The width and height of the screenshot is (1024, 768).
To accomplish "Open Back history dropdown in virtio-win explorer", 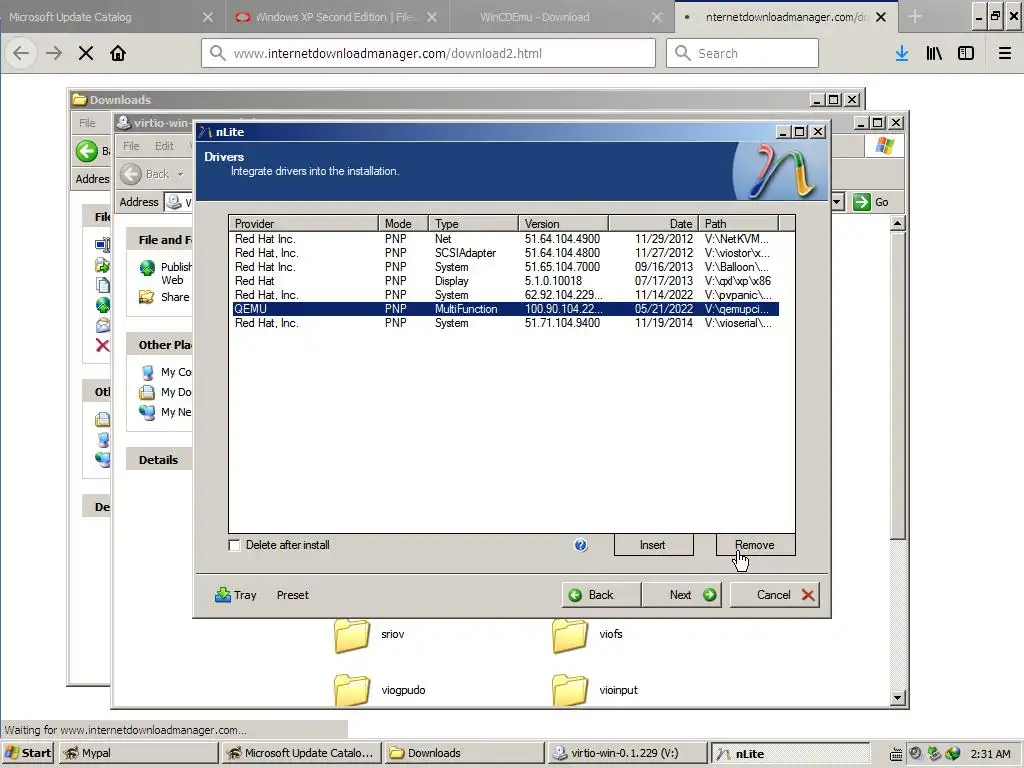I will [x=181, y=174].
